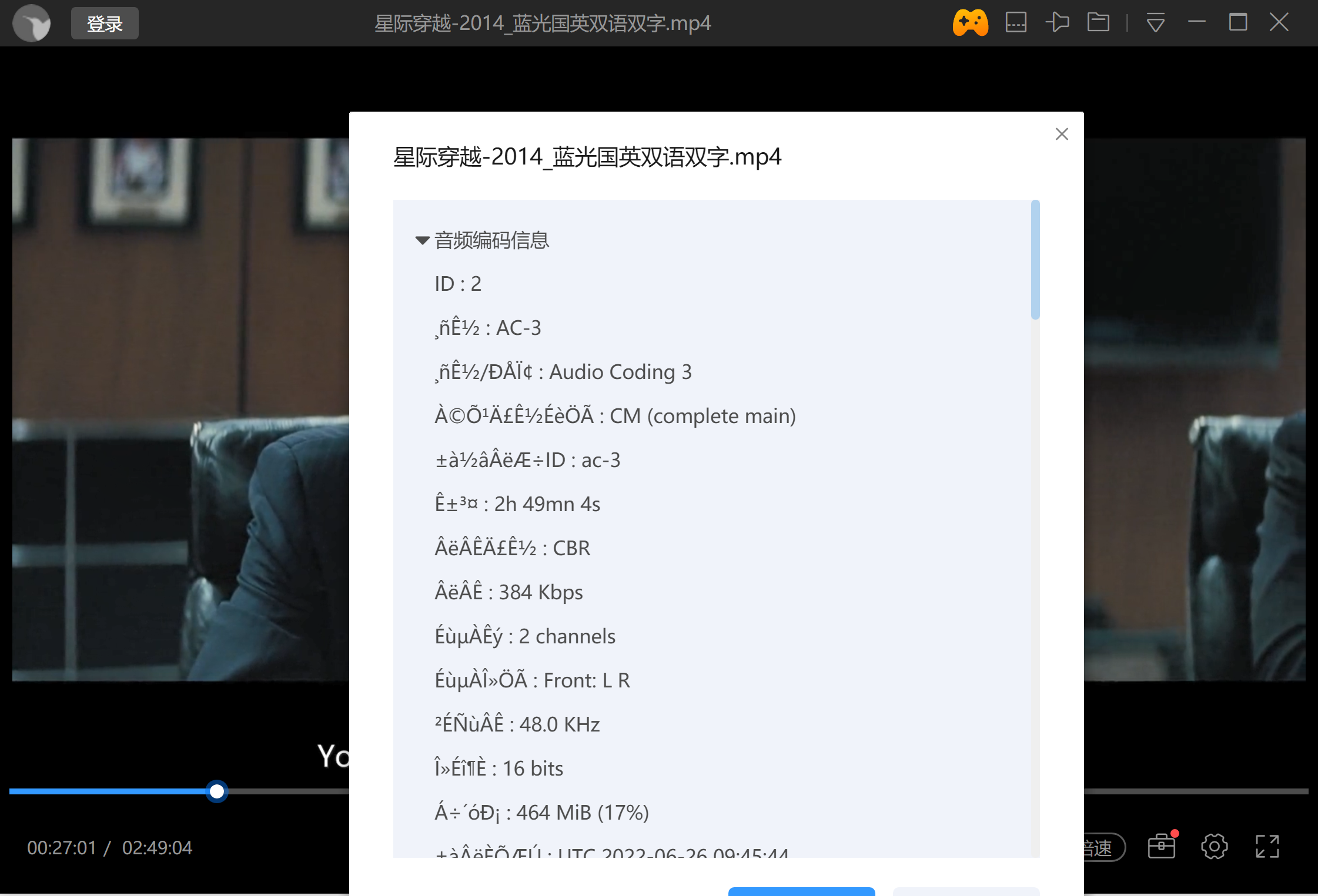1318x896 pixels.
Task: Click 登录 to sign in
Action: pyautogui.click(x=104, y=24)
